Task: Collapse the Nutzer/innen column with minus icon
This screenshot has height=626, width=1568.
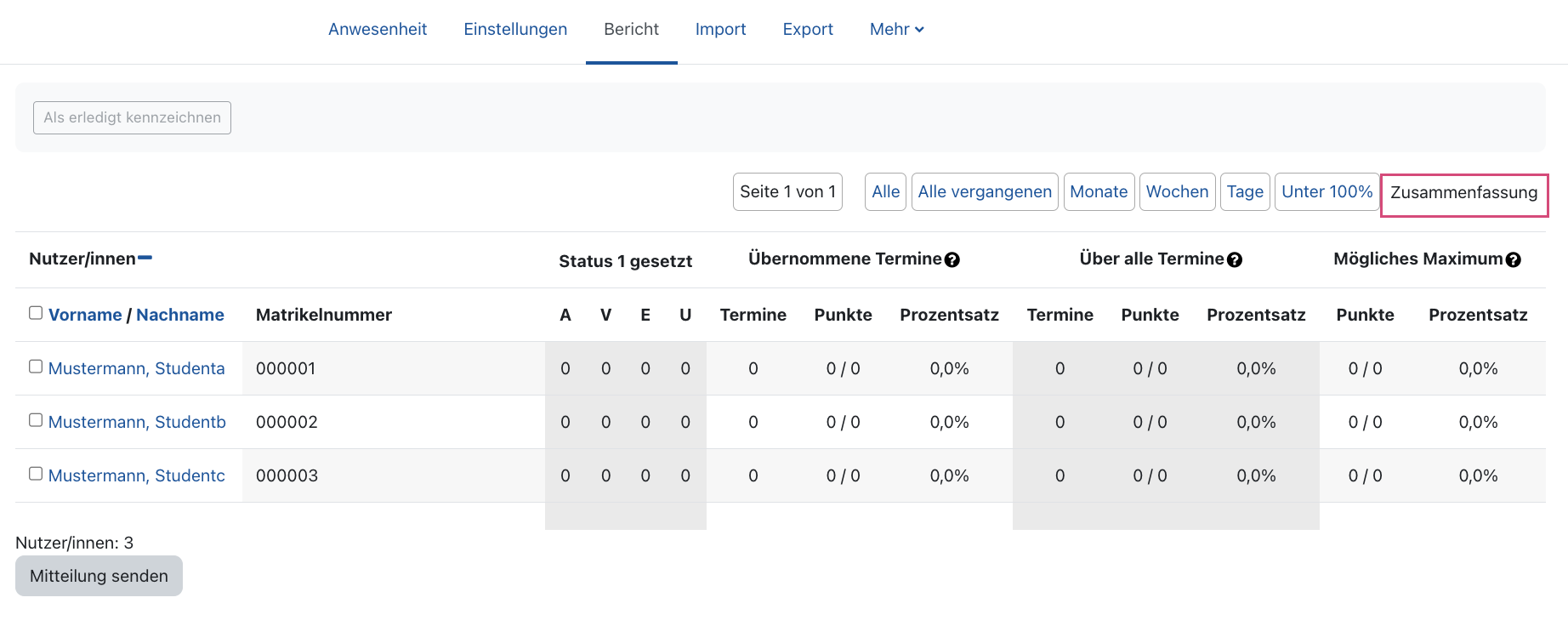Action: coord(145,258)
